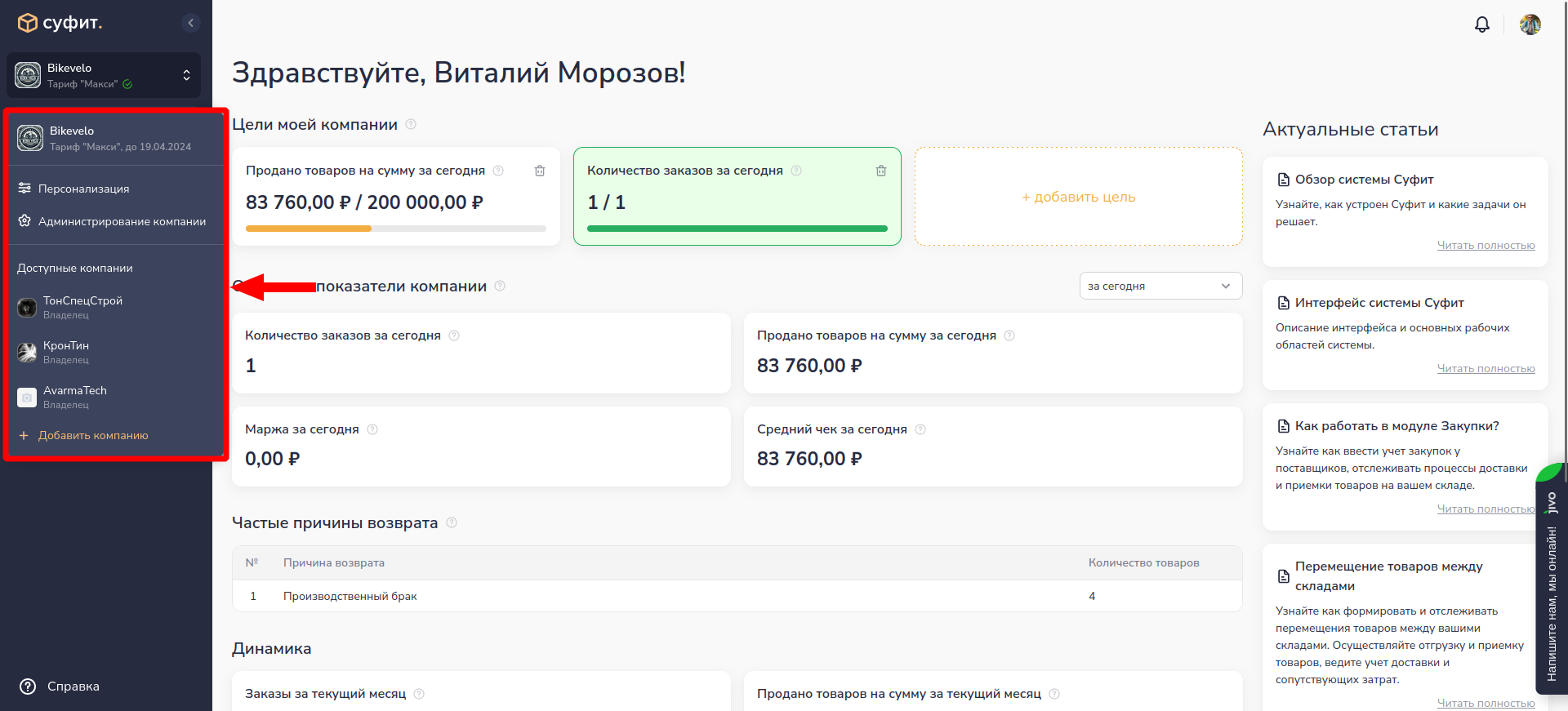Delete the Продано товаров на сумму goal
The width and height of the screenshot is (1568, 711).
[x=540, y=171]
